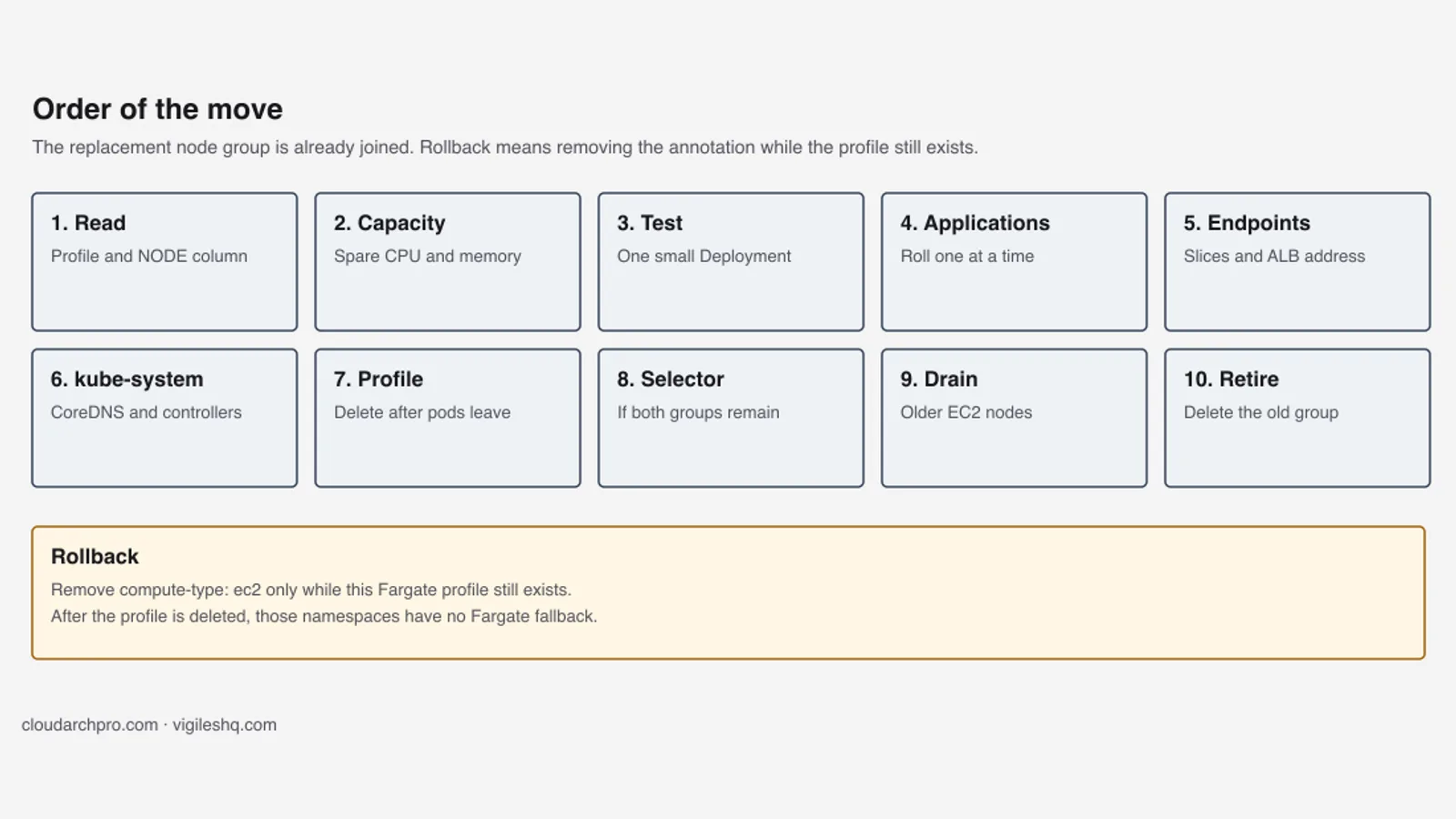This screenshot has height=819, width=1456.
Task: Select the "9. Drain" step card
Action: 1014,419
